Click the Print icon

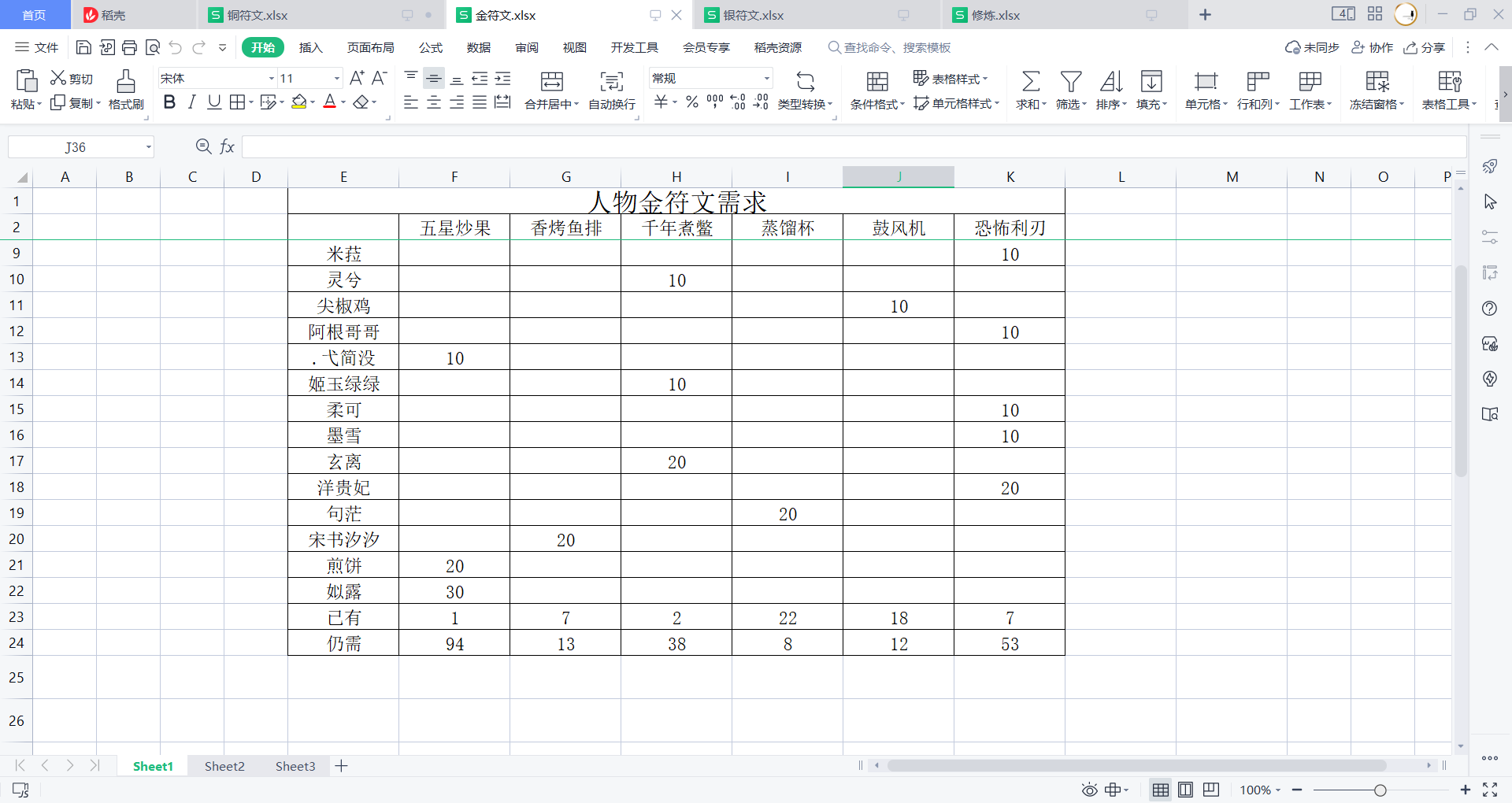point(130,47)
